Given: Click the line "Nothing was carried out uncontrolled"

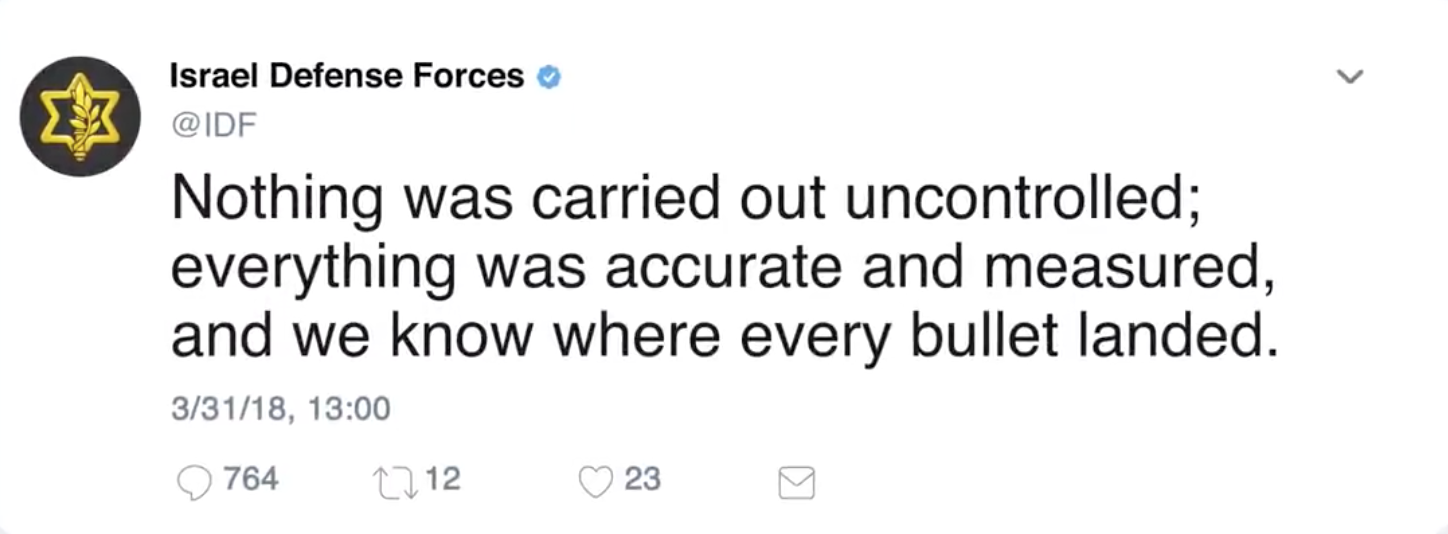Looking at the screenshot, I should [691, 199].
